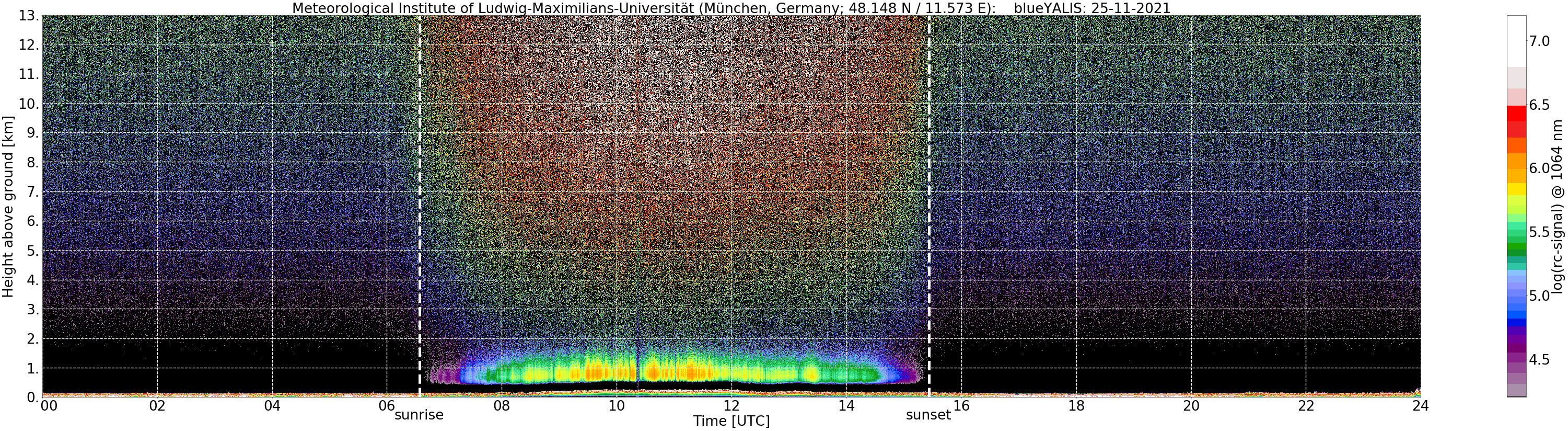Click the x-axis tick label '20'

pos(1191,405)
